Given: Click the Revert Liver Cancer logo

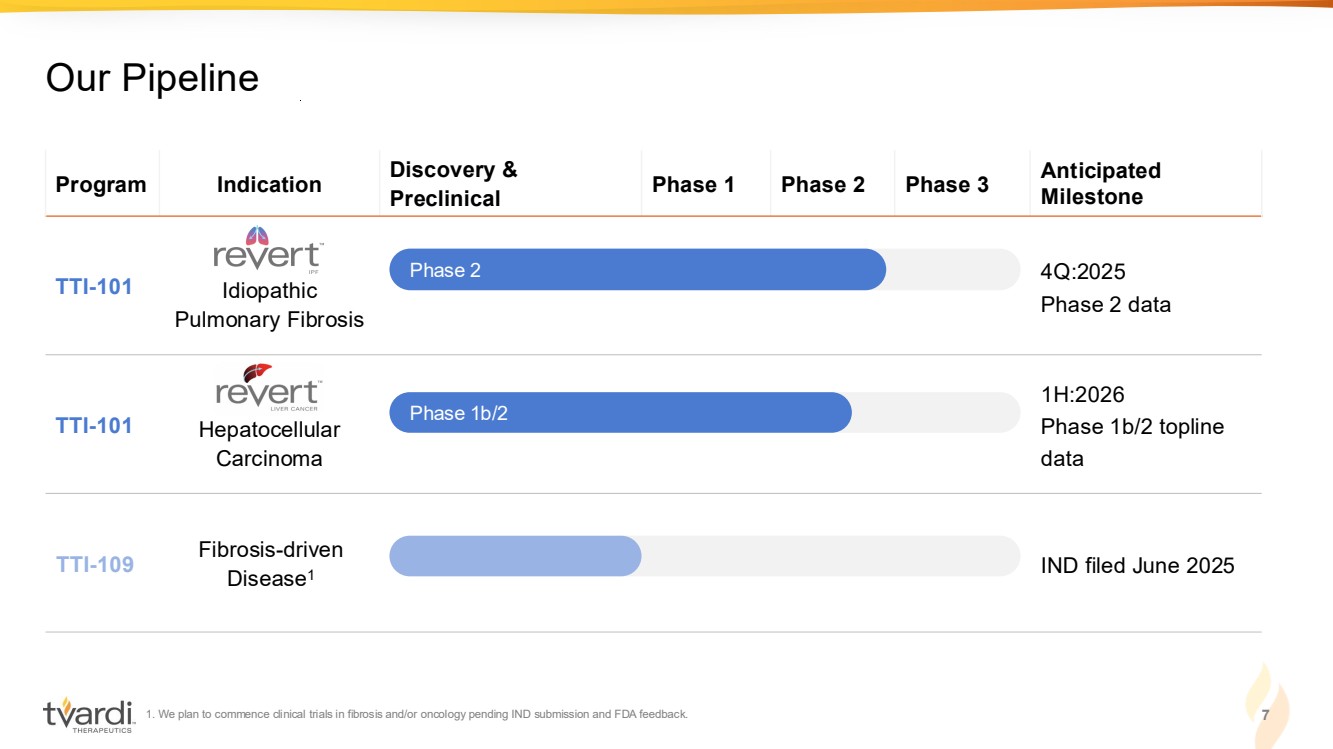Looking at the screenshot, I should click(267, 388).
